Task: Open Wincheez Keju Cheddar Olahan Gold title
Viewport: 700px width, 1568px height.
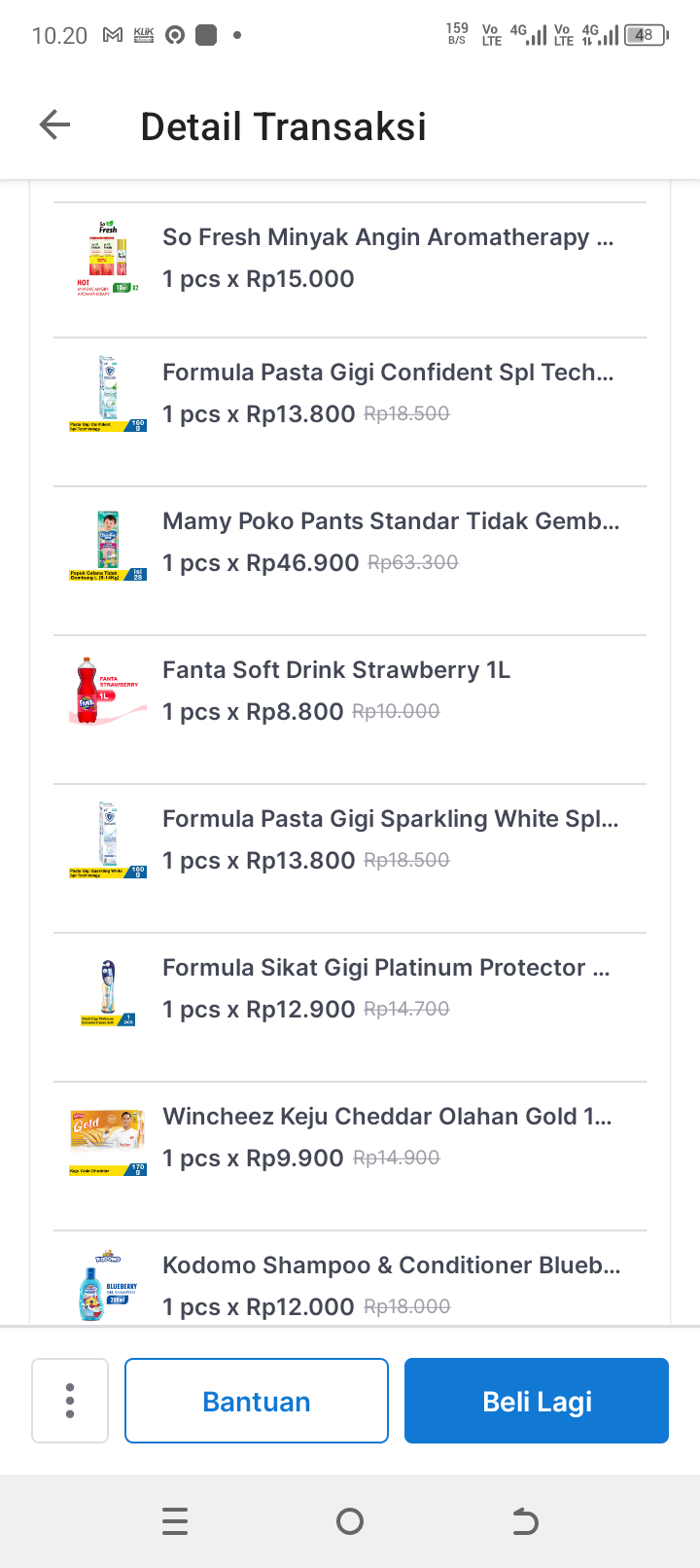Action: (x=387, y=1117)
